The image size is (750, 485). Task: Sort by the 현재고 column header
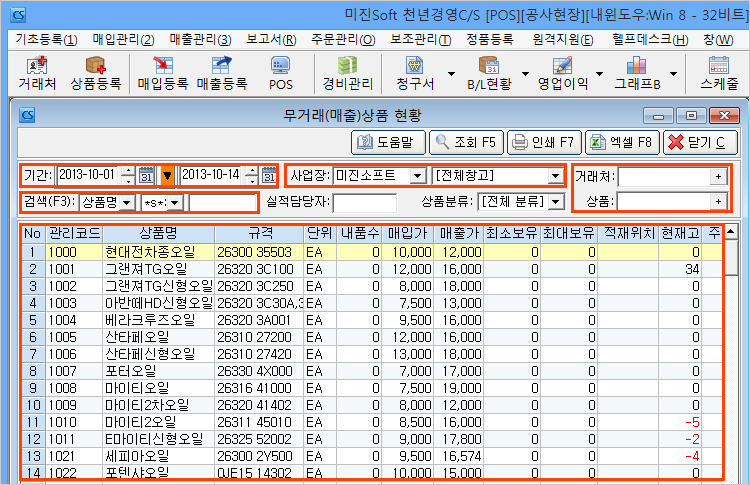pos(680,233)
